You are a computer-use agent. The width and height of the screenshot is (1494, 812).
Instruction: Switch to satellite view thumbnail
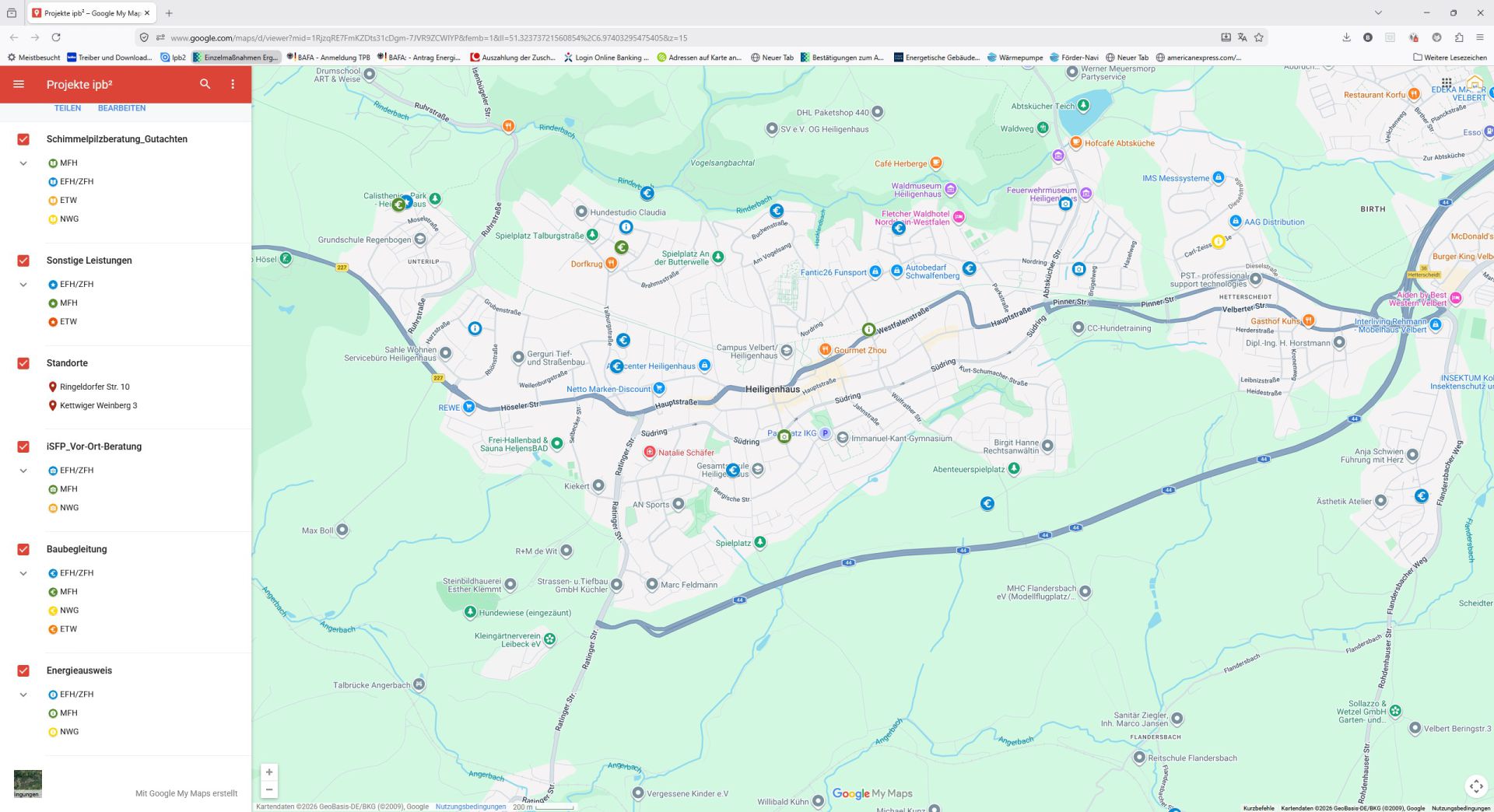[27, 784]
